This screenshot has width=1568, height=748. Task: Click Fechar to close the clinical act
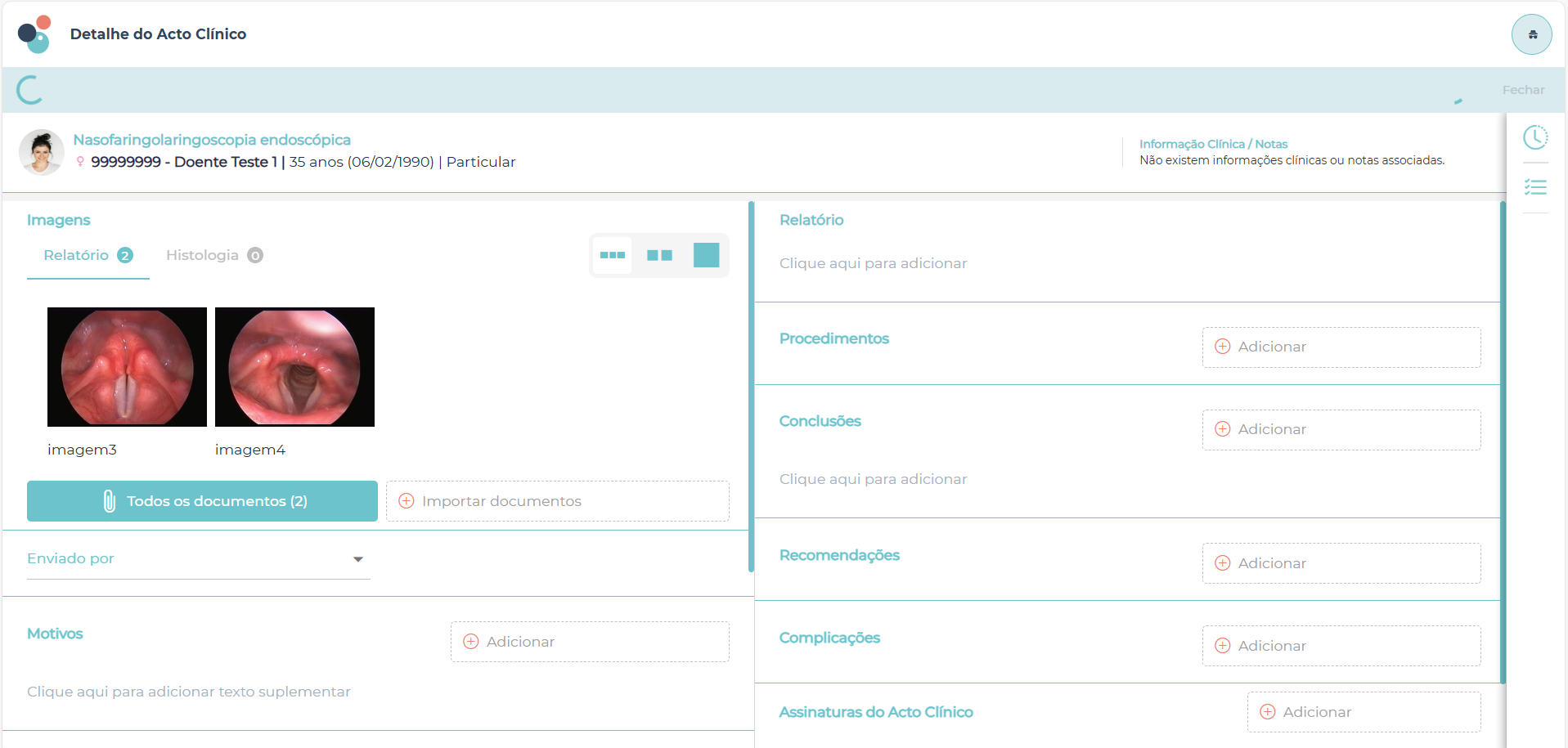[1523, 90]
